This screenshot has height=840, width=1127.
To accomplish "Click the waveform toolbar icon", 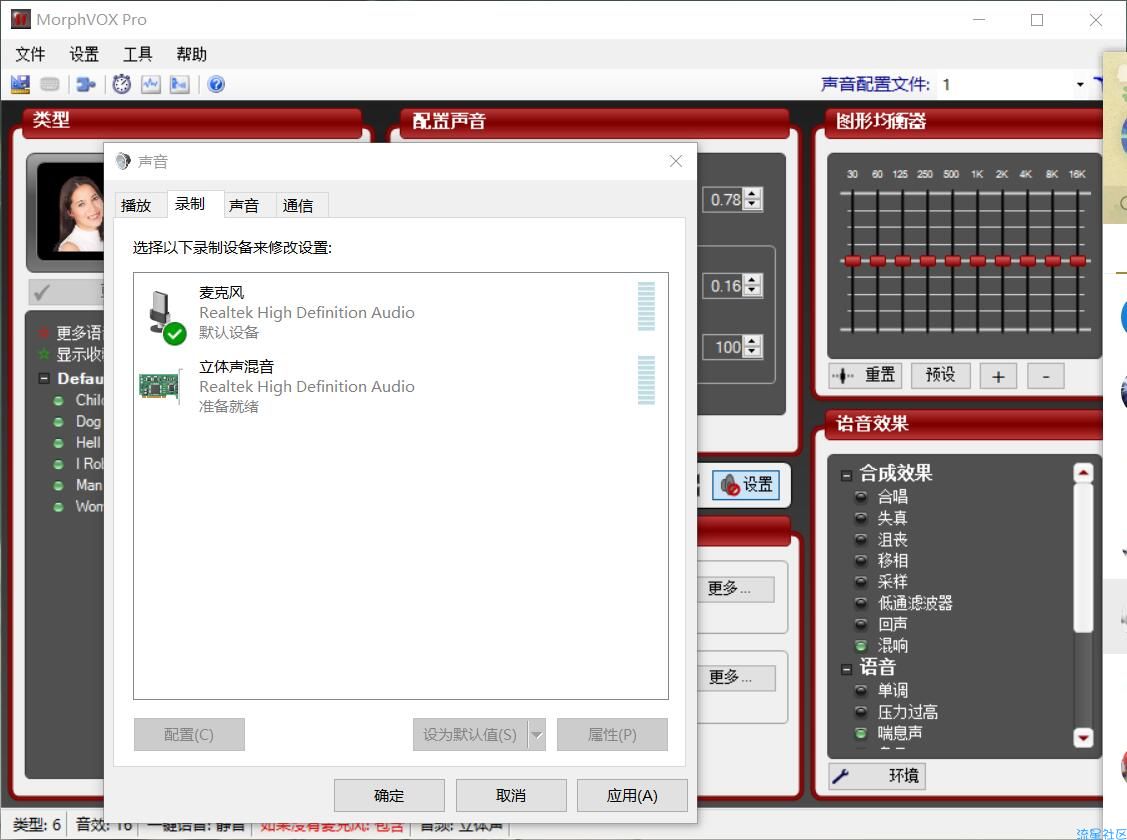I will [150, 84].
